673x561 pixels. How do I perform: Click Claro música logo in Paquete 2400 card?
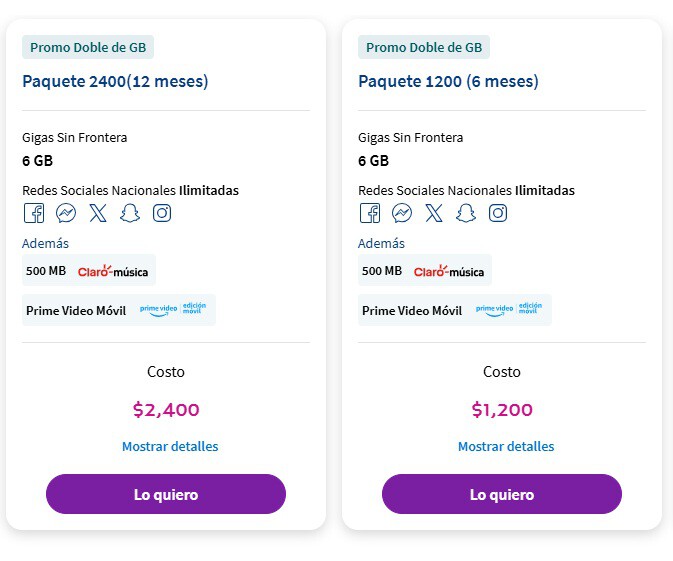(x=112, y=271)
